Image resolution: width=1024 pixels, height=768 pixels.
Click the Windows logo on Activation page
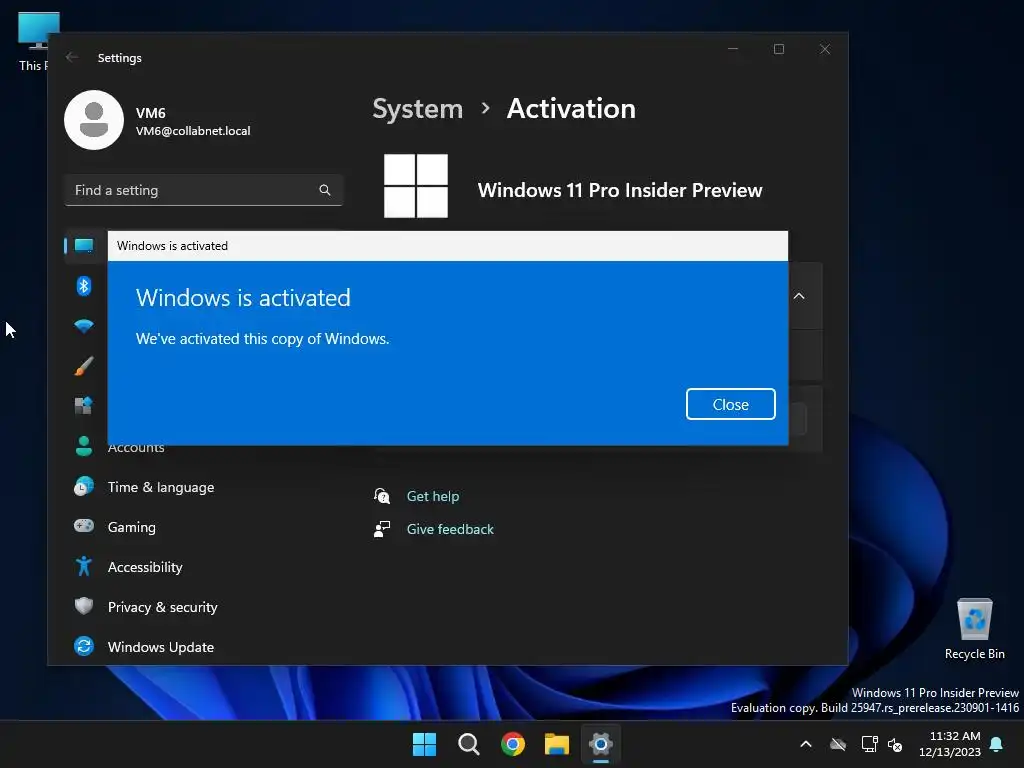(x=416, y=186)
